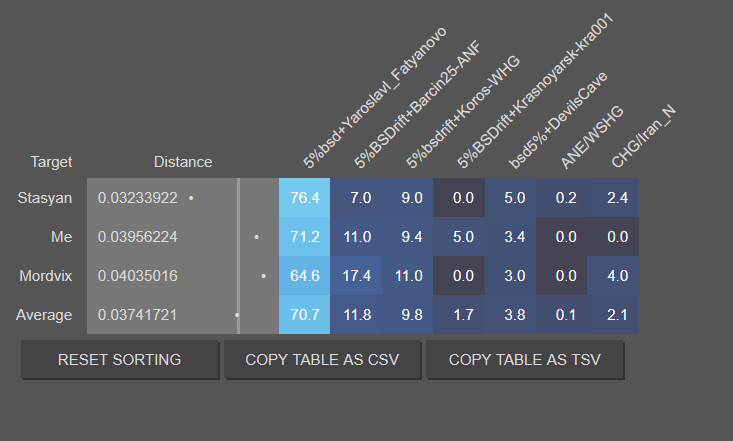733x441 pixels.
Task: Click the 2.4 cell in Stasyan row
Action: [613, 197]
